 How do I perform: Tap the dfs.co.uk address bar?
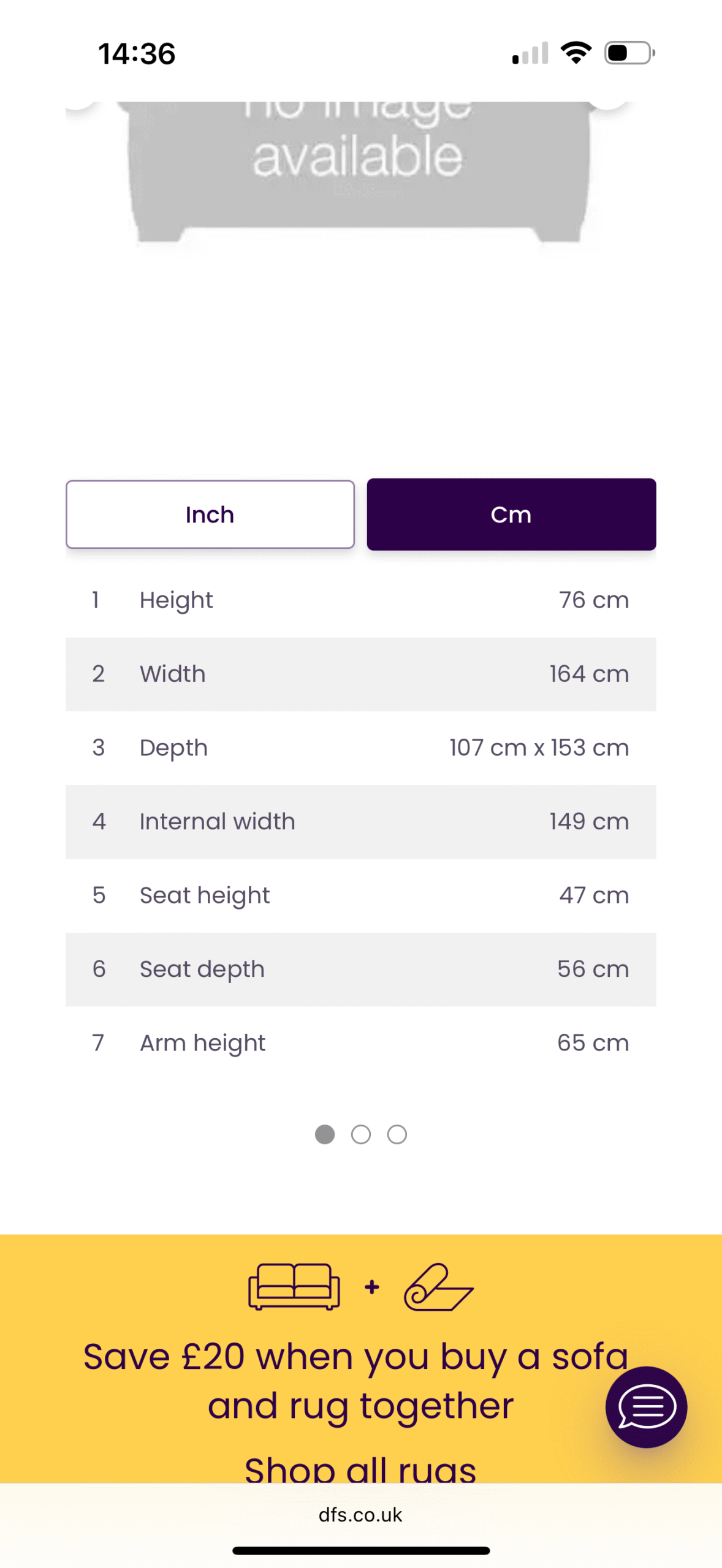click(x=360, y=1514)
